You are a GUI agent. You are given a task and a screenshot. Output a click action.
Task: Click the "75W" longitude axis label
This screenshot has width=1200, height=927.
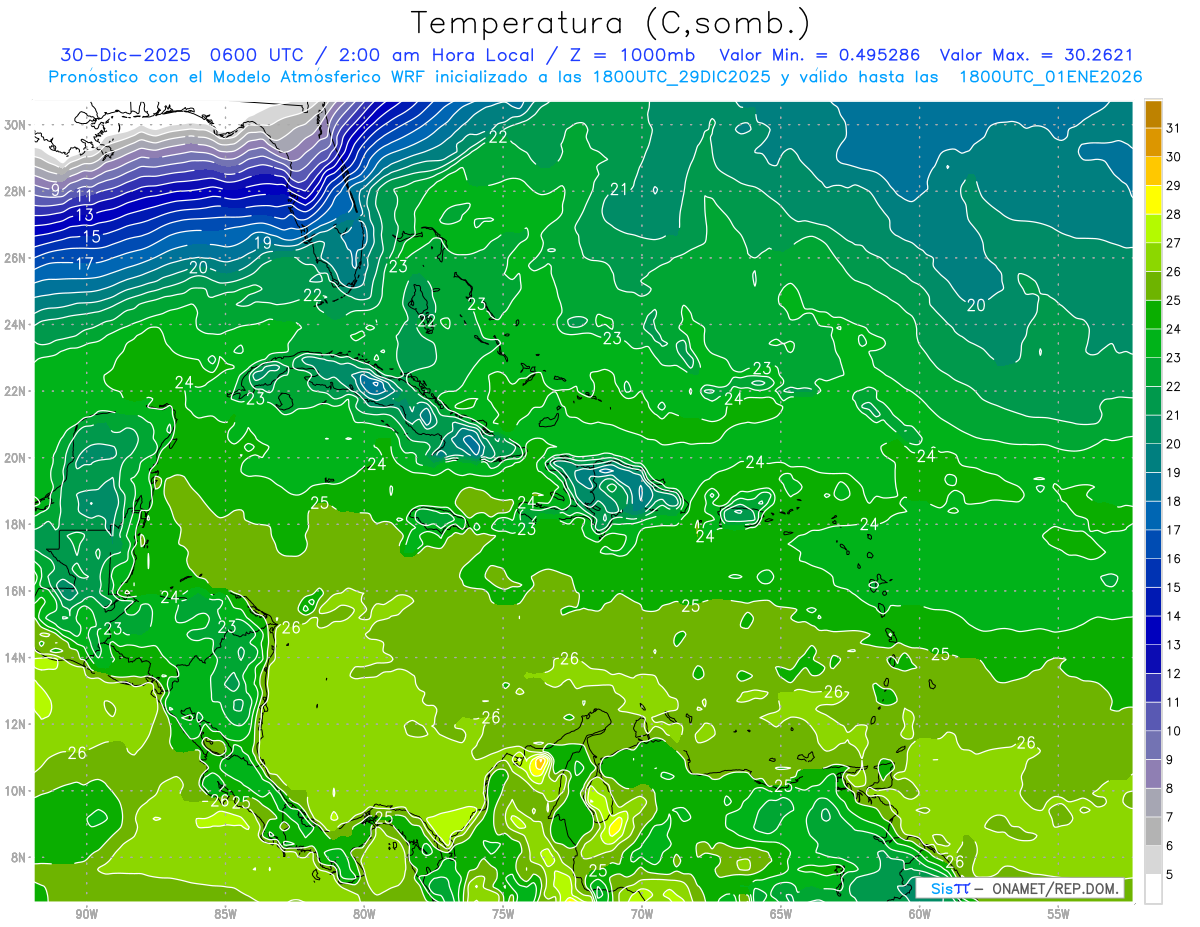coord(503,914)
